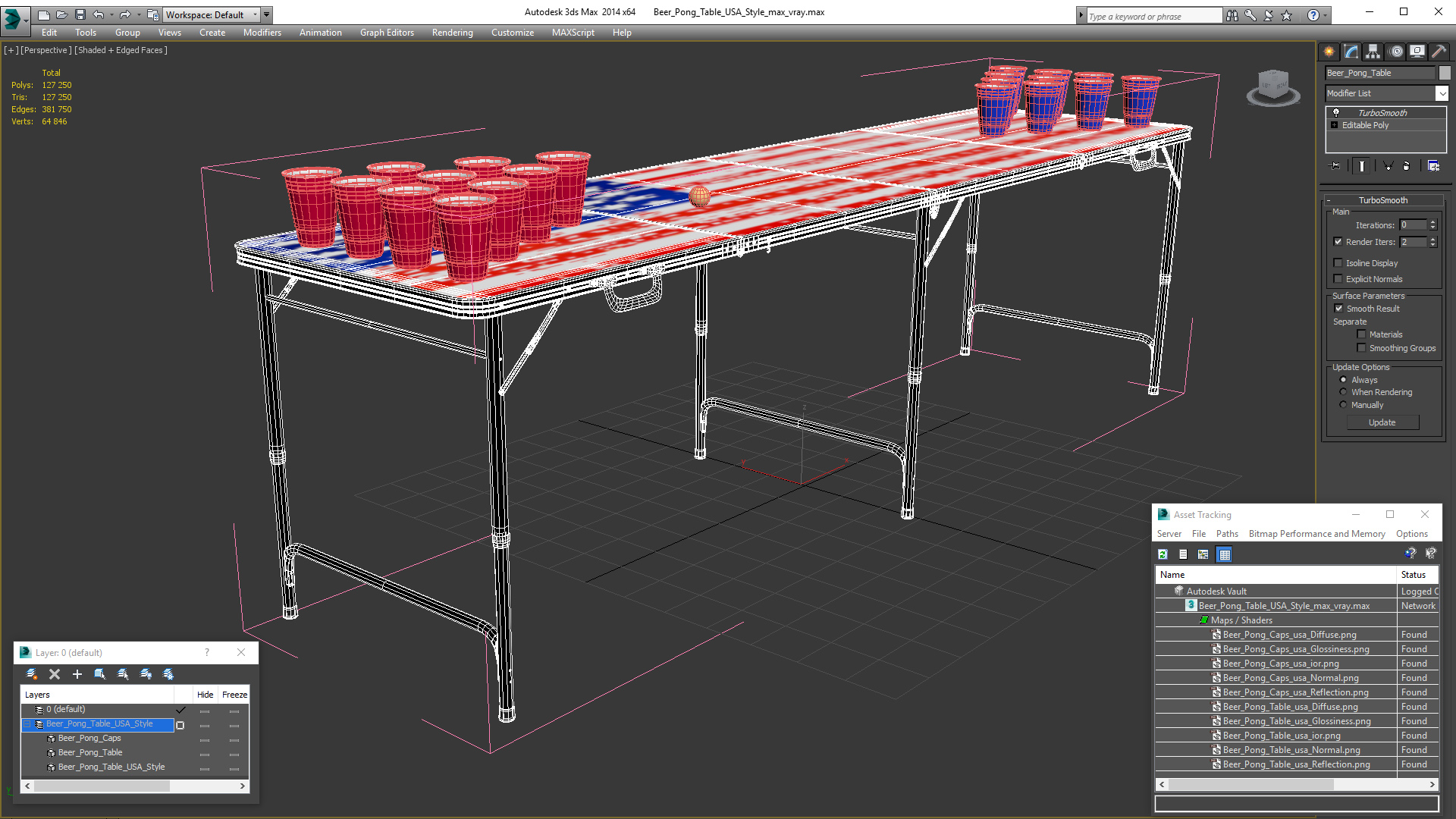Remove modifier with the trash can icon

1407,165
